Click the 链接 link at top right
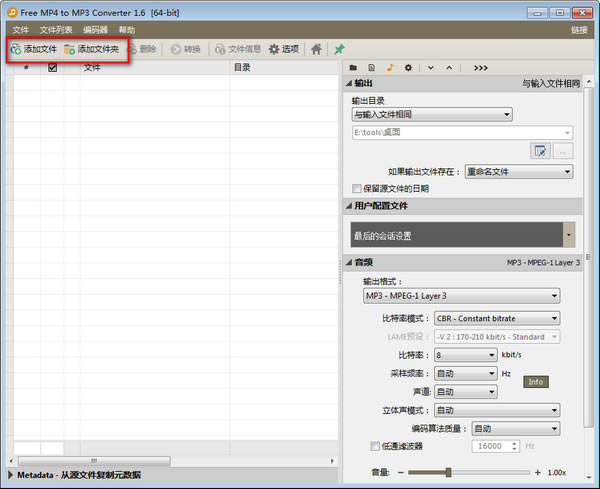 click(x=579, y=30)
